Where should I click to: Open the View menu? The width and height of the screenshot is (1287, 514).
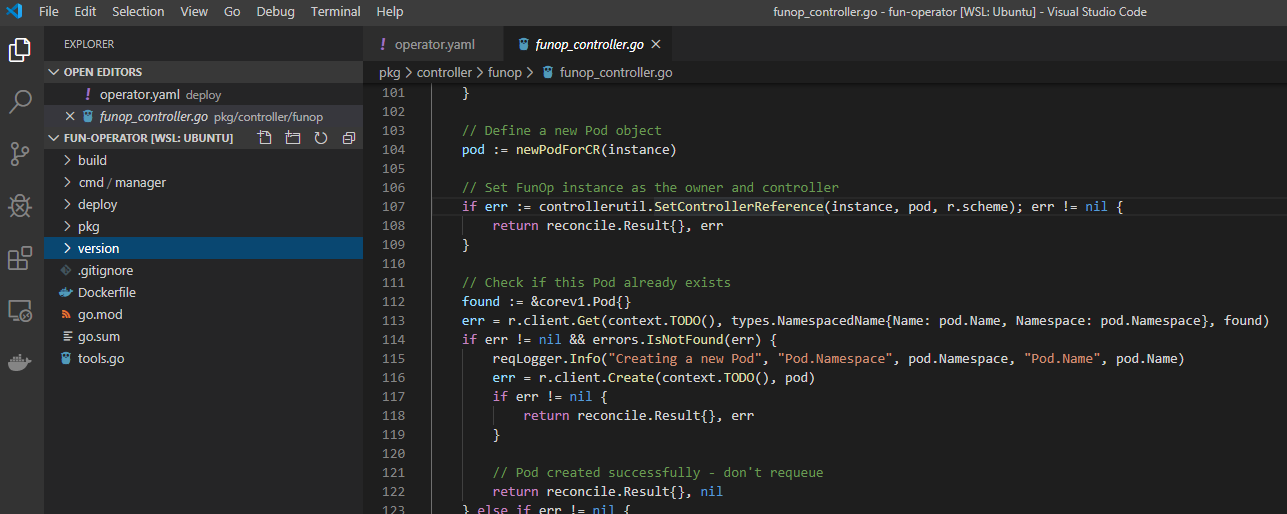point(194,12)
